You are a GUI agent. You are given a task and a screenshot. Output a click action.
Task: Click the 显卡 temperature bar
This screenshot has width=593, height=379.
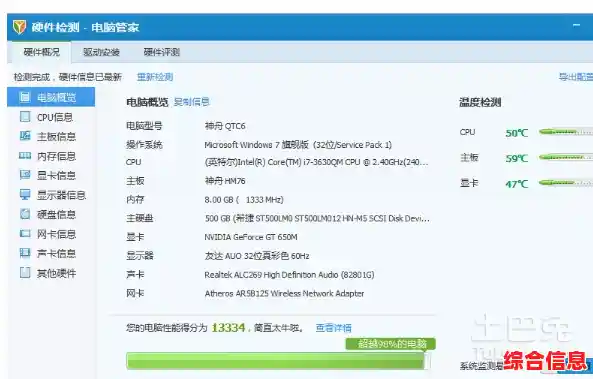click(x=566, y=183)
